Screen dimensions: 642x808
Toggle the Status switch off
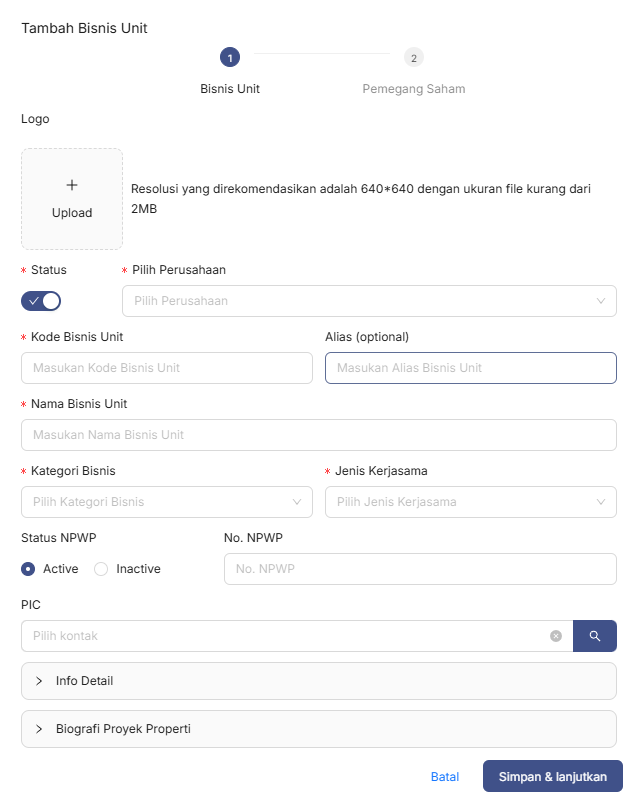[41, 301]
